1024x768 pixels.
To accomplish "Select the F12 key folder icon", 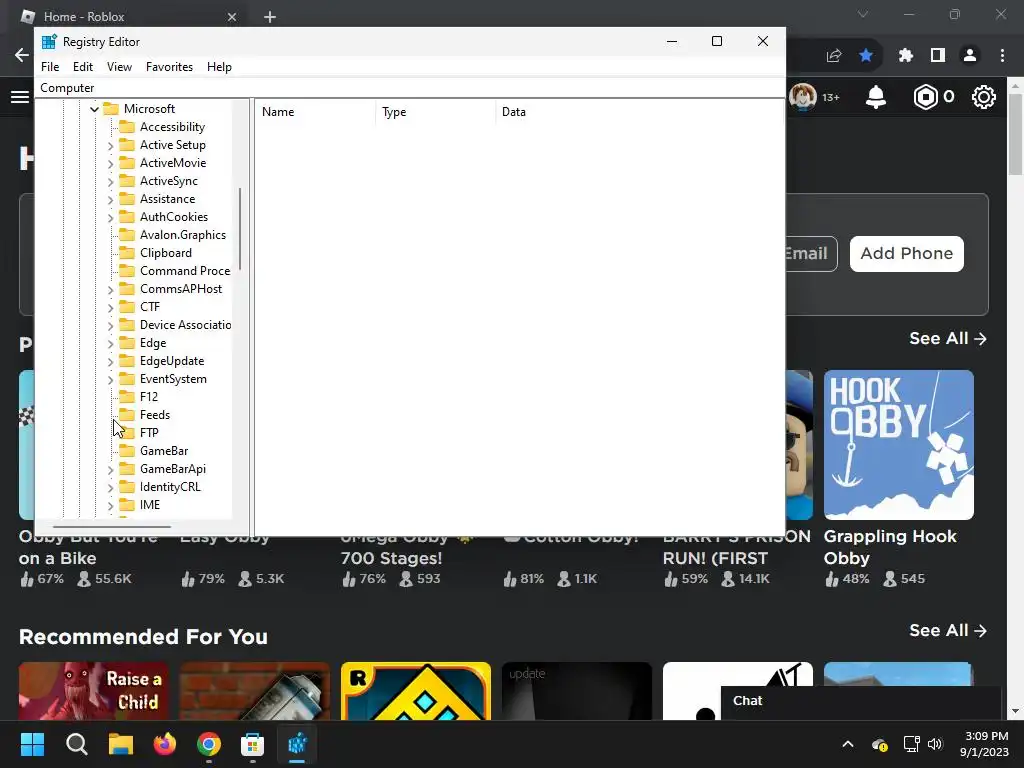I will 127,396.
